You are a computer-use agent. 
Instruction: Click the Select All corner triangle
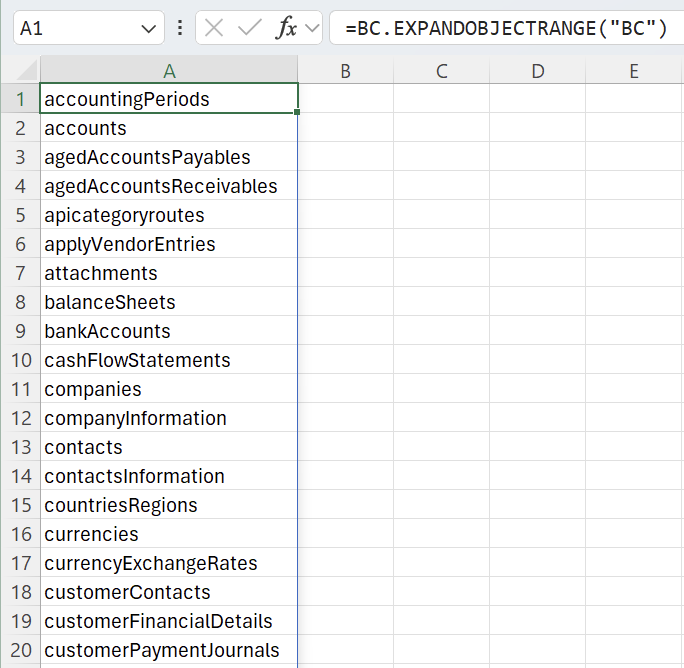26,71
